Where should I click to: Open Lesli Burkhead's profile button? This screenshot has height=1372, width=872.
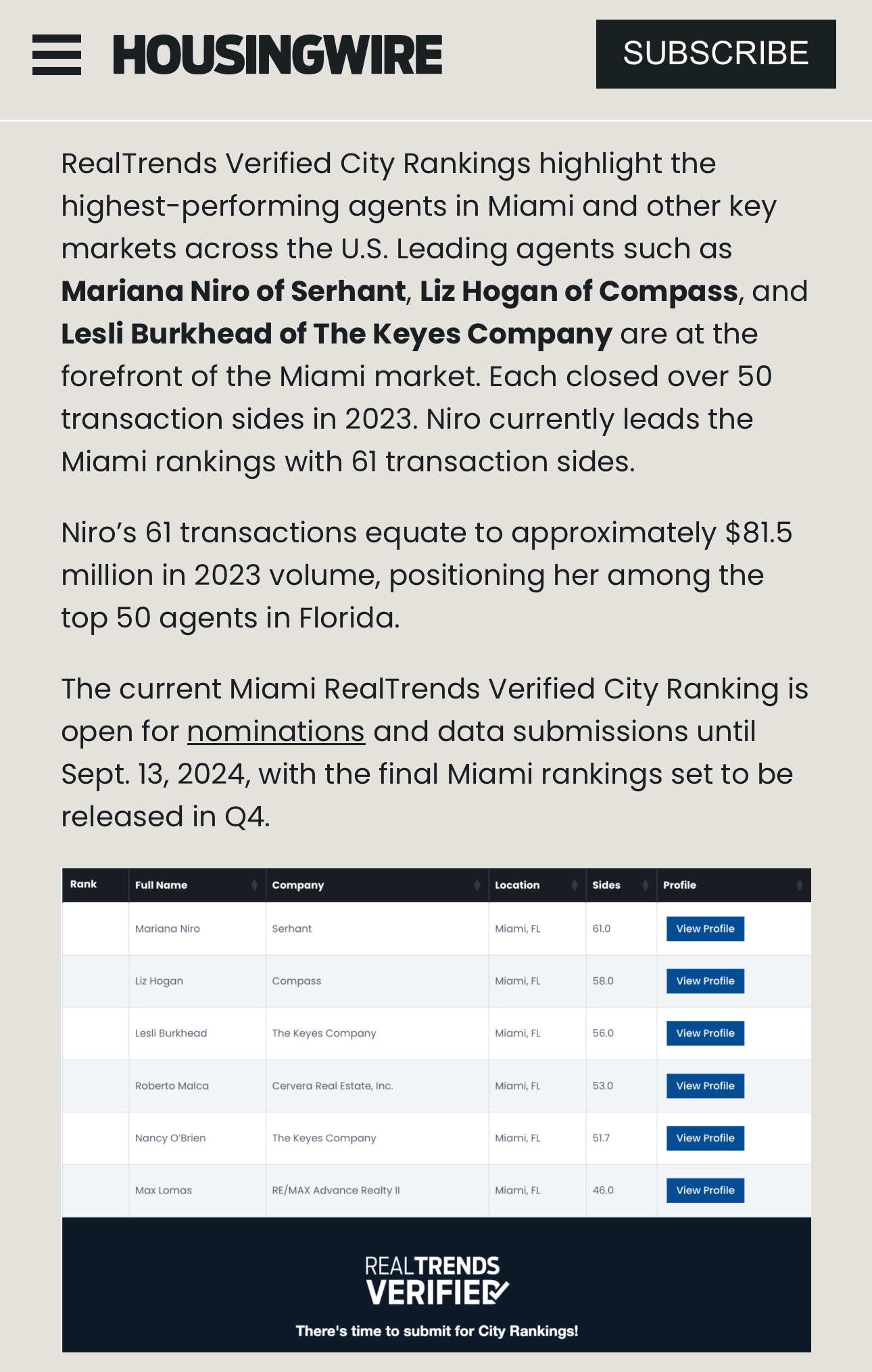(x=705, y=1033)
